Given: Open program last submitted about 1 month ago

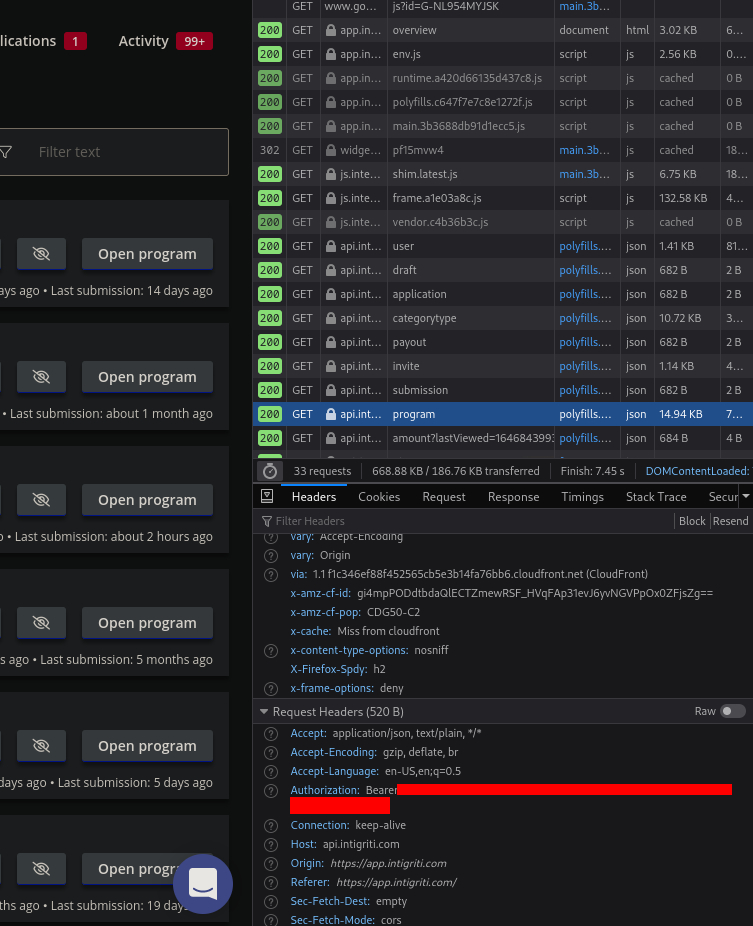Looking at the screenshot, I should tap(147, 377).
